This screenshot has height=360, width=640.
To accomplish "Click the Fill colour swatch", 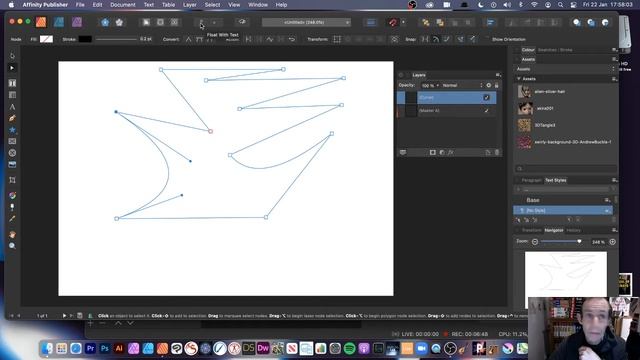I will (46, 39).
